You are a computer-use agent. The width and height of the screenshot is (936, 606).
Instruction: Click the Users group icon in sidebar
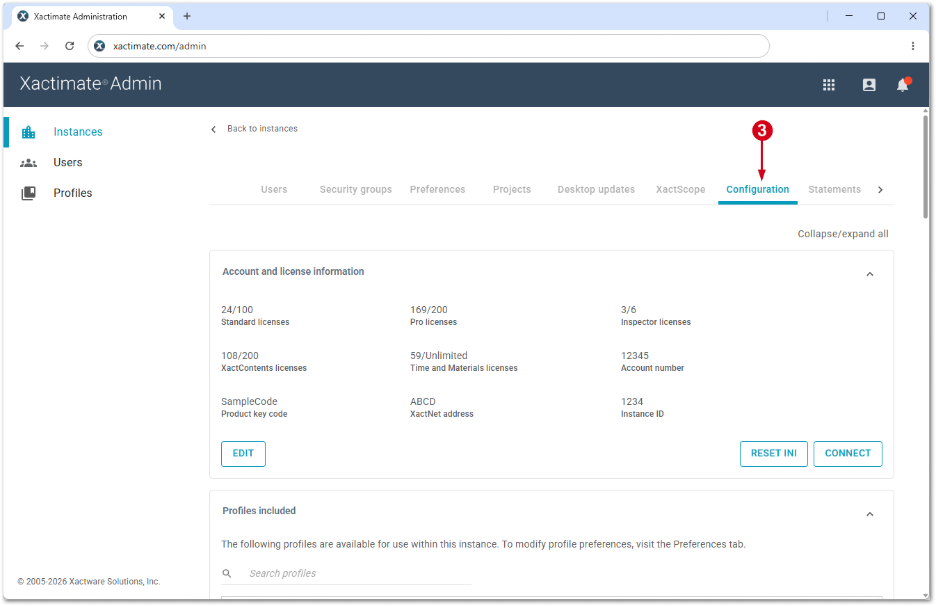click(x=29, y=162)
